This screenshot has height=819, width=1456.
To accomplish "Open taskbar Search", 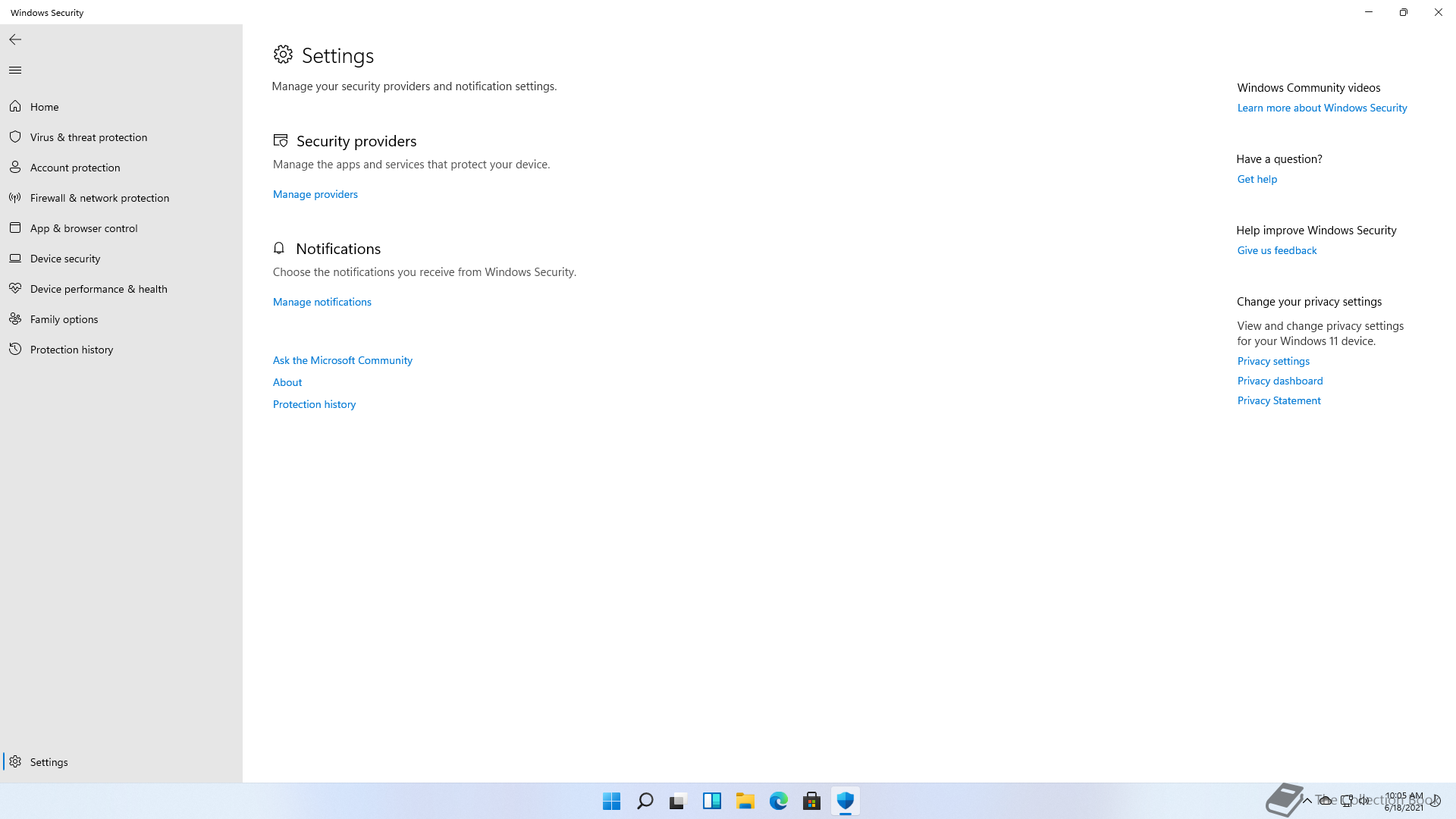I will pyautogui.click(x=645, y=801).
